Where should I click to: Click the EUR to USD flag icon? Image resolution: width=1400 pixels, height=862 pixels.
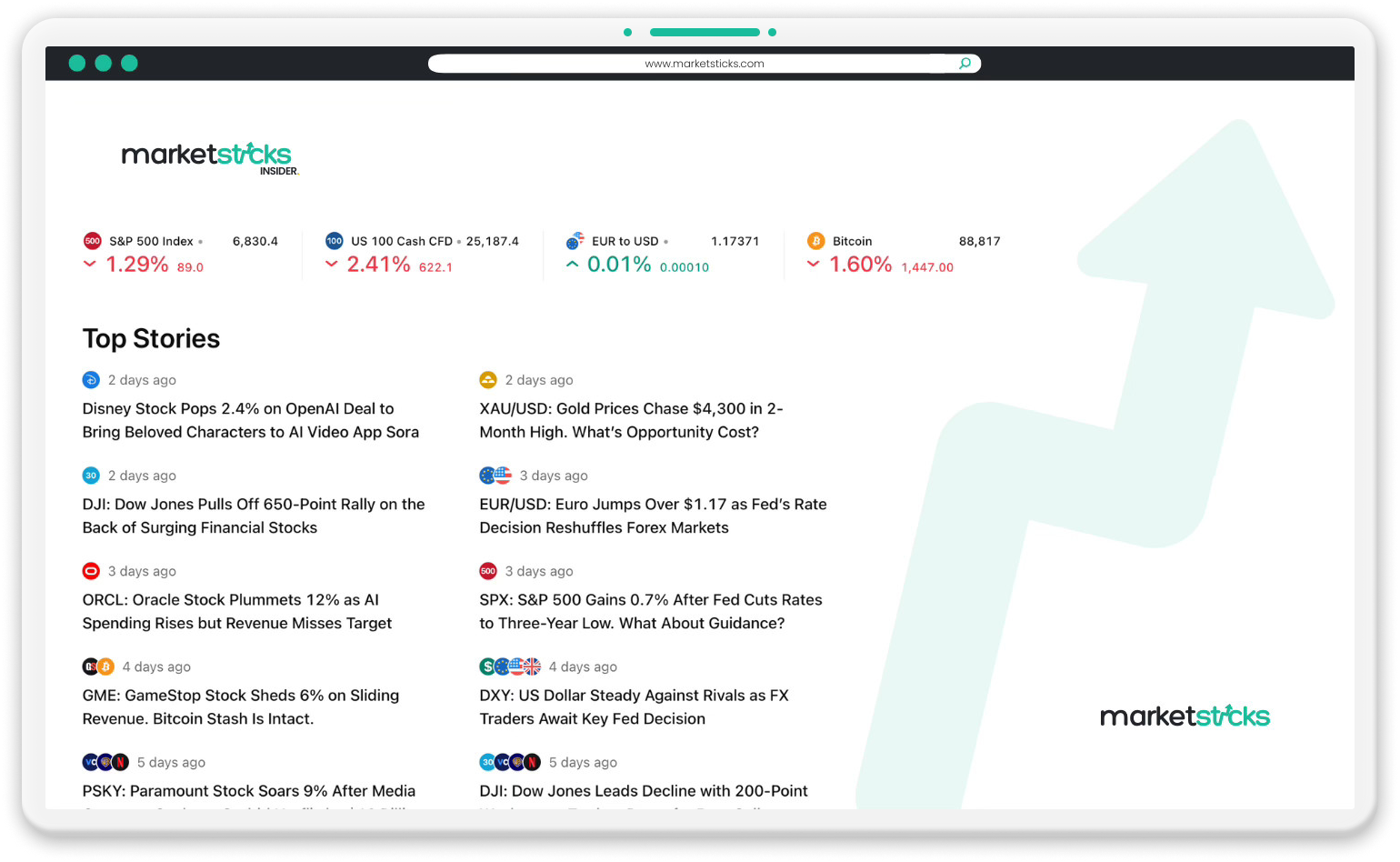pos(575,241)
